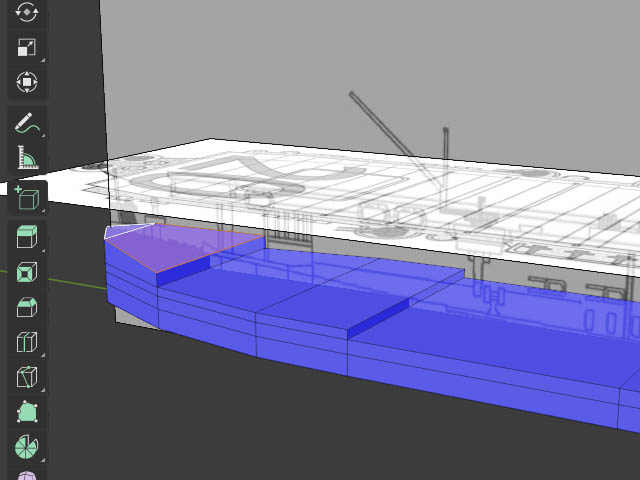The height and width of the screenshot is (480, 640).
Task: Select the Knife tool
Action: click(27, 377)
